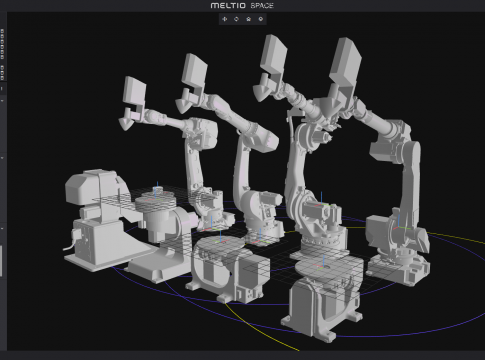Select the second robot's print head from left

click(x=193, y=83)
